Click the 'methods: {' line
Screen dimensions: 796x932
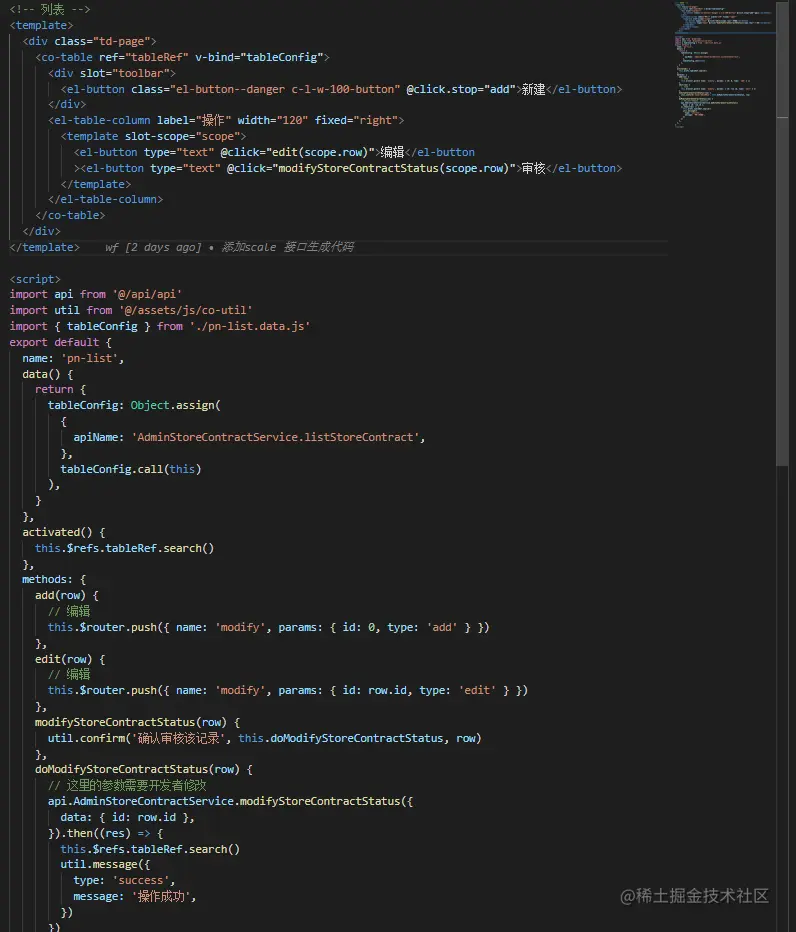[x=54, y=580]
